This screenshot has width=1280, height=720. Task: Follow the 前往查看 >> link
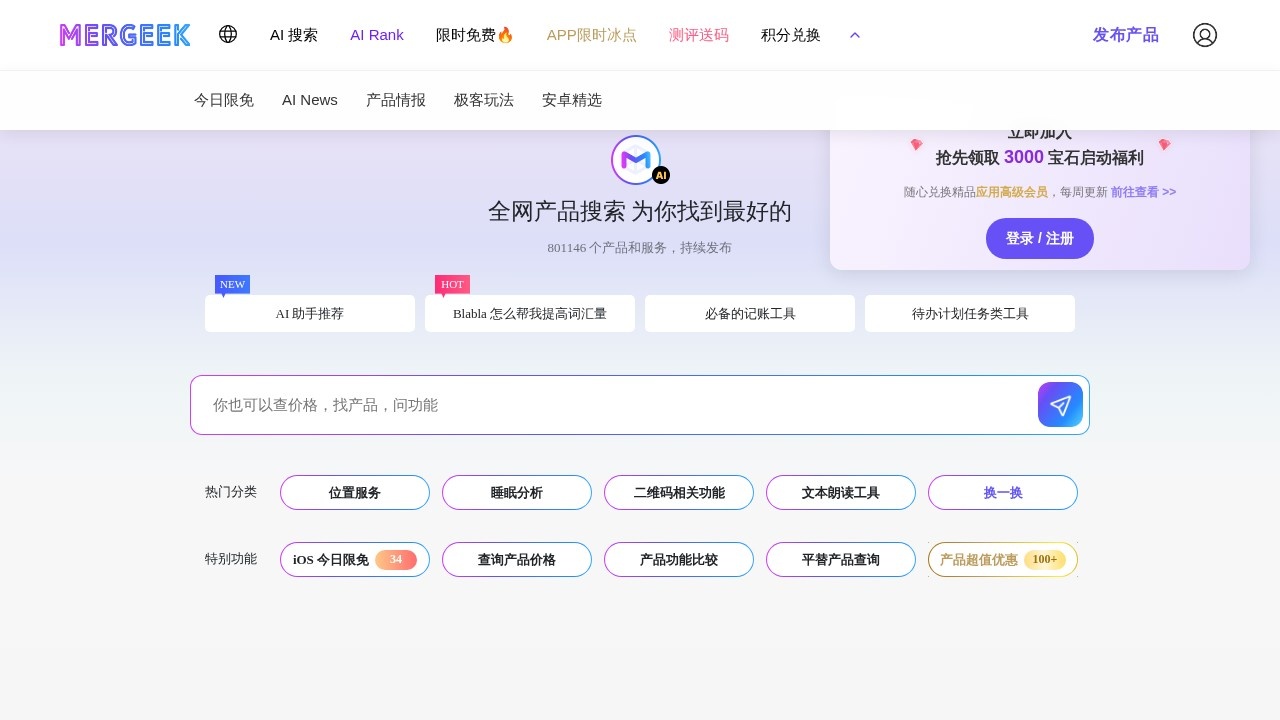(1143, 192)
